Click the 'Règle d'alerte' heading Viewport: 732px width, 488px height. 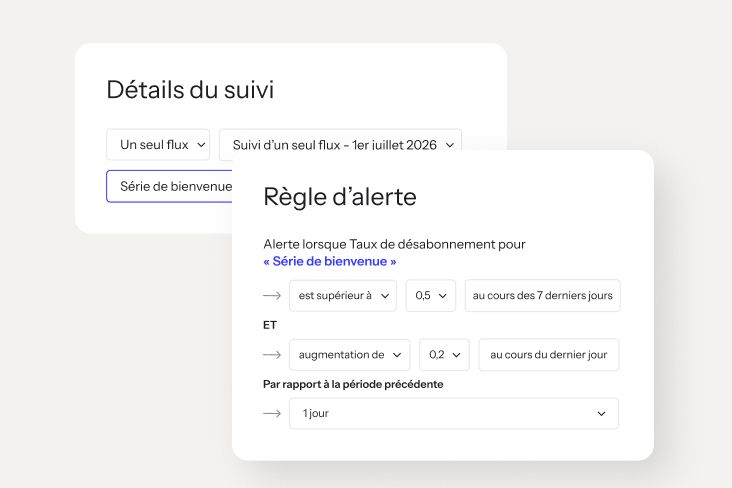(340, 197)
